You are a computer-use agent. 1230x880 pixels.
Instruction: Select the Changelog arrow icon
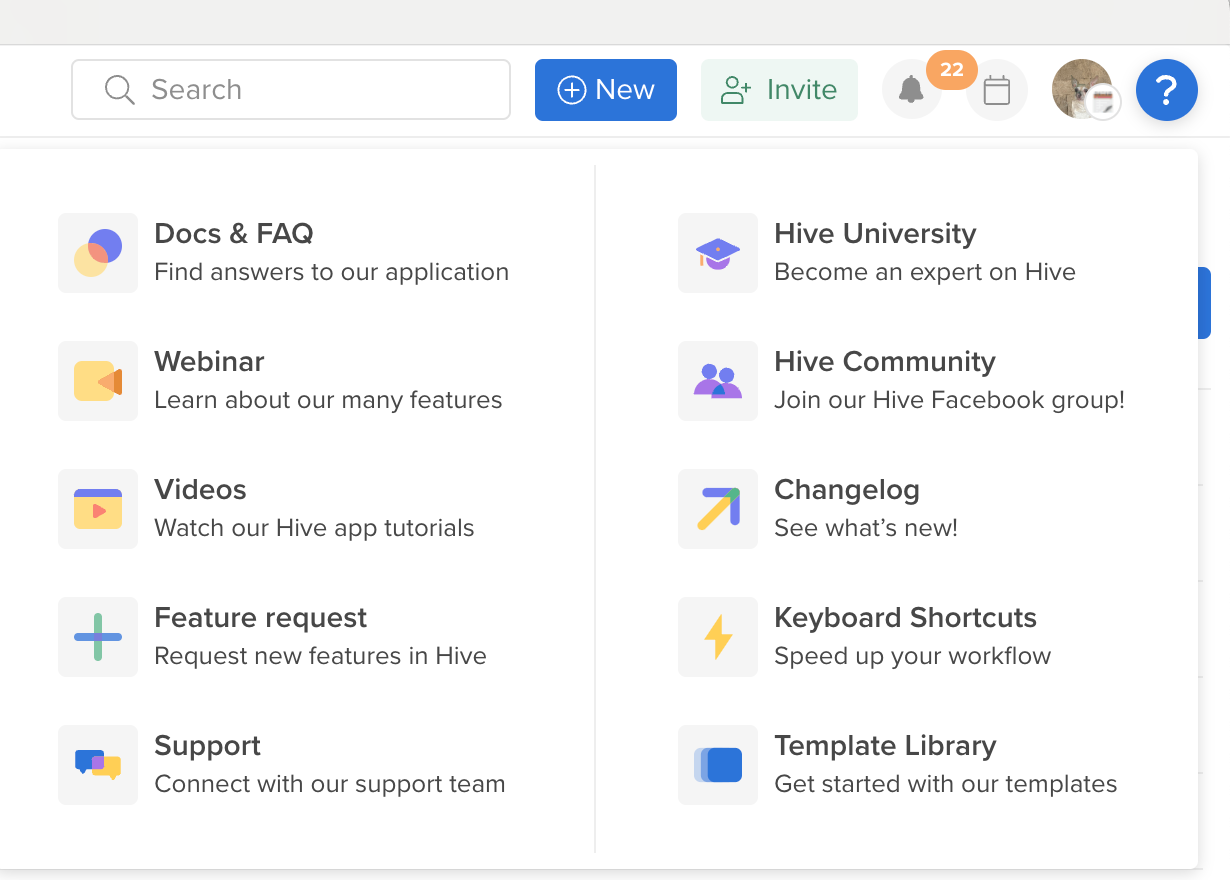[x=717, y=509]
